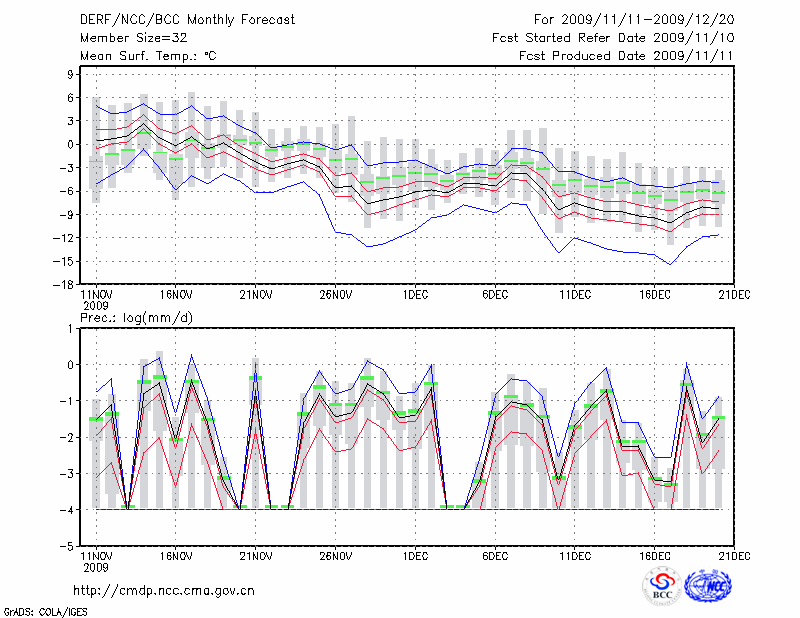This screenshot has width=800, height=618.
Task: Click the -18 temperature y-axis label
Action: click(x=68, y=284)
